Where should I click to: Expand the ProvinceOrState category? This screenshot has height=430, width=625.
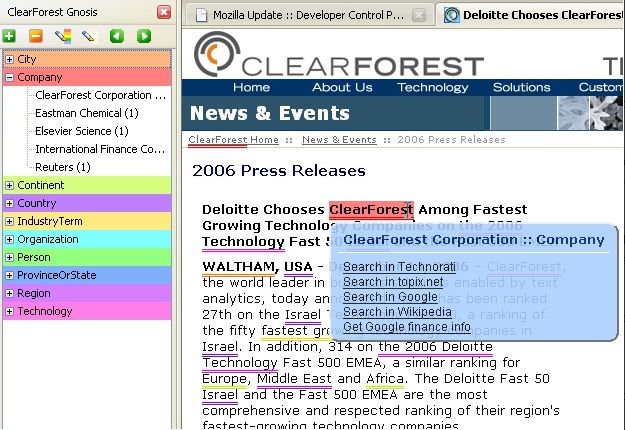point(10,275)
